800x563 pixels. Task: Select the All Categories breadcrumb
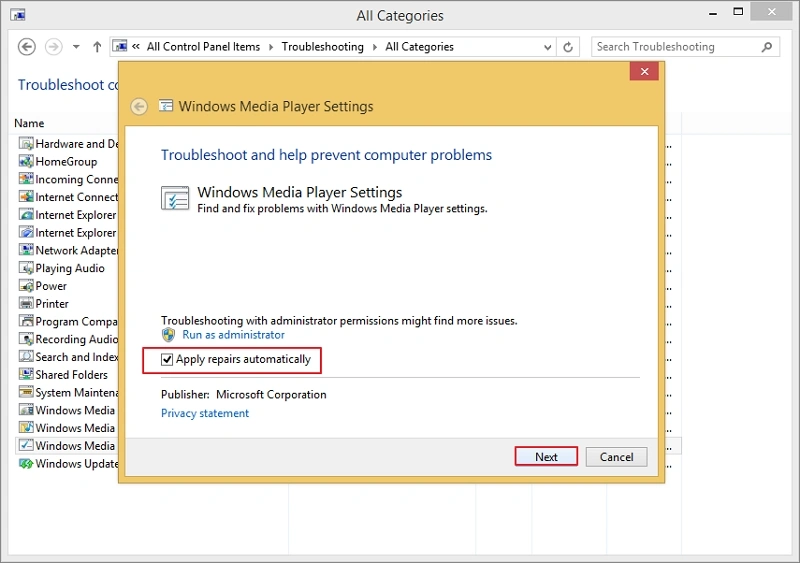pos(419,46)
